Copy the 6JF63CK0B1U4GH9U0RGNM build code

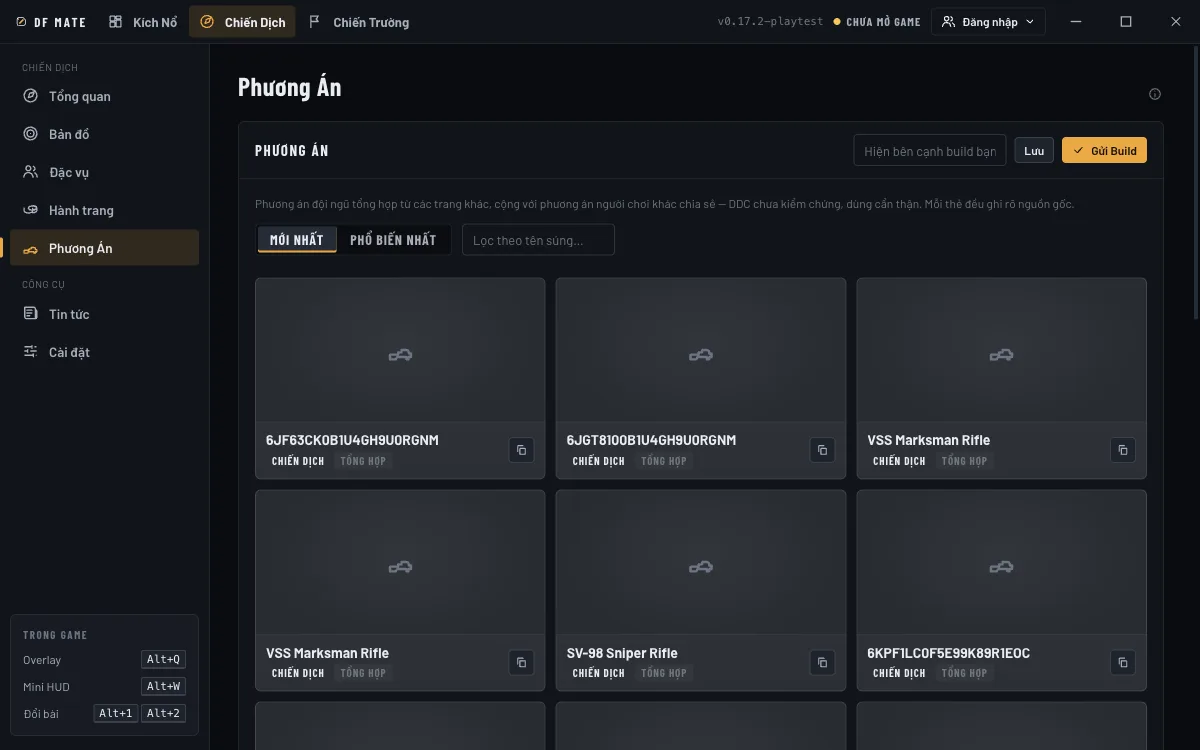[521, 450]
